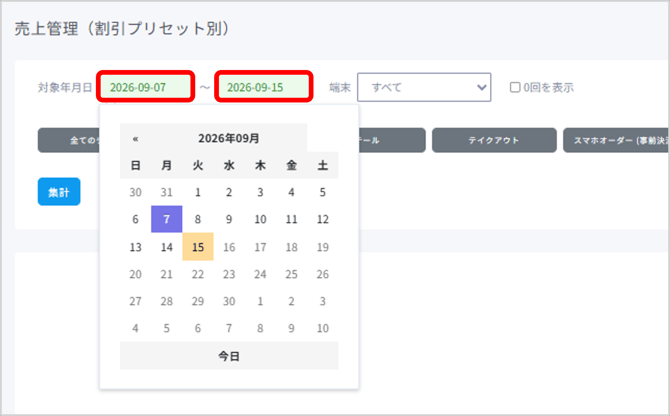Choose September 6 in the Sunday column
670x416 pixels.
[x=135, y=219]
